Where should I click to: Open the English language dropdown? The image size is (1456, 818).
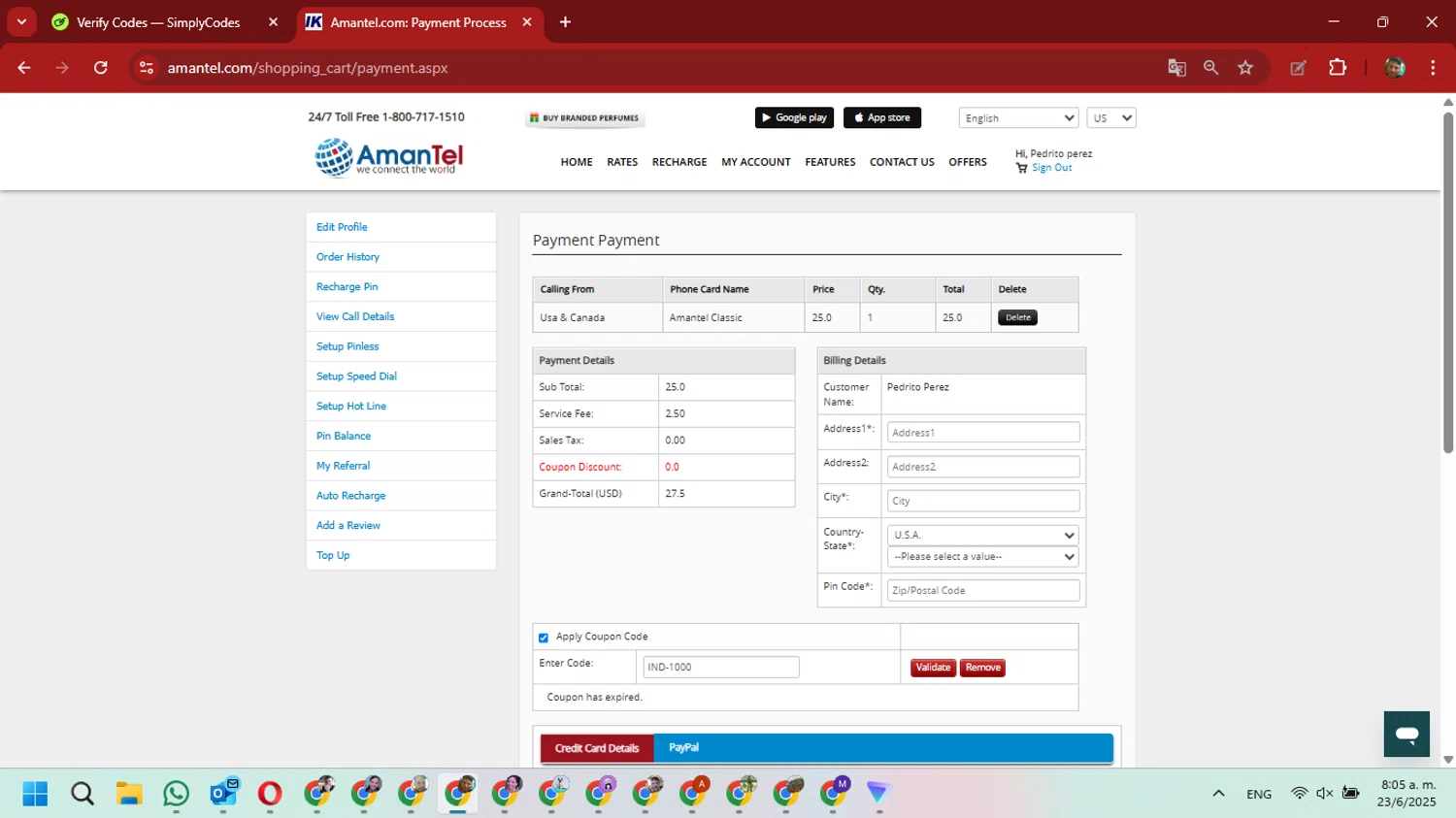coord(1018,118)
